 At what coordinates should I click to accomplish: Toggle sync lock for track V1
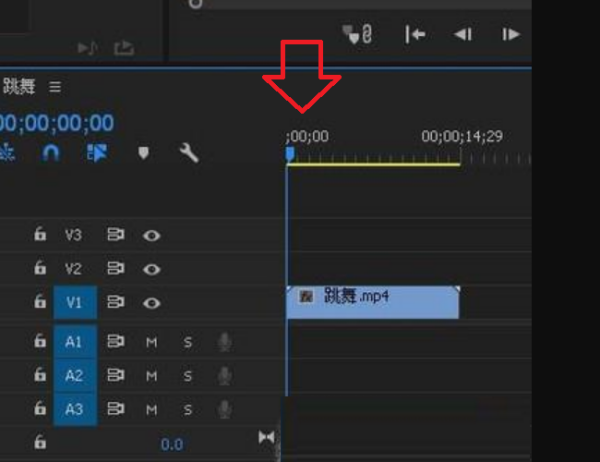tap(116, 302)
